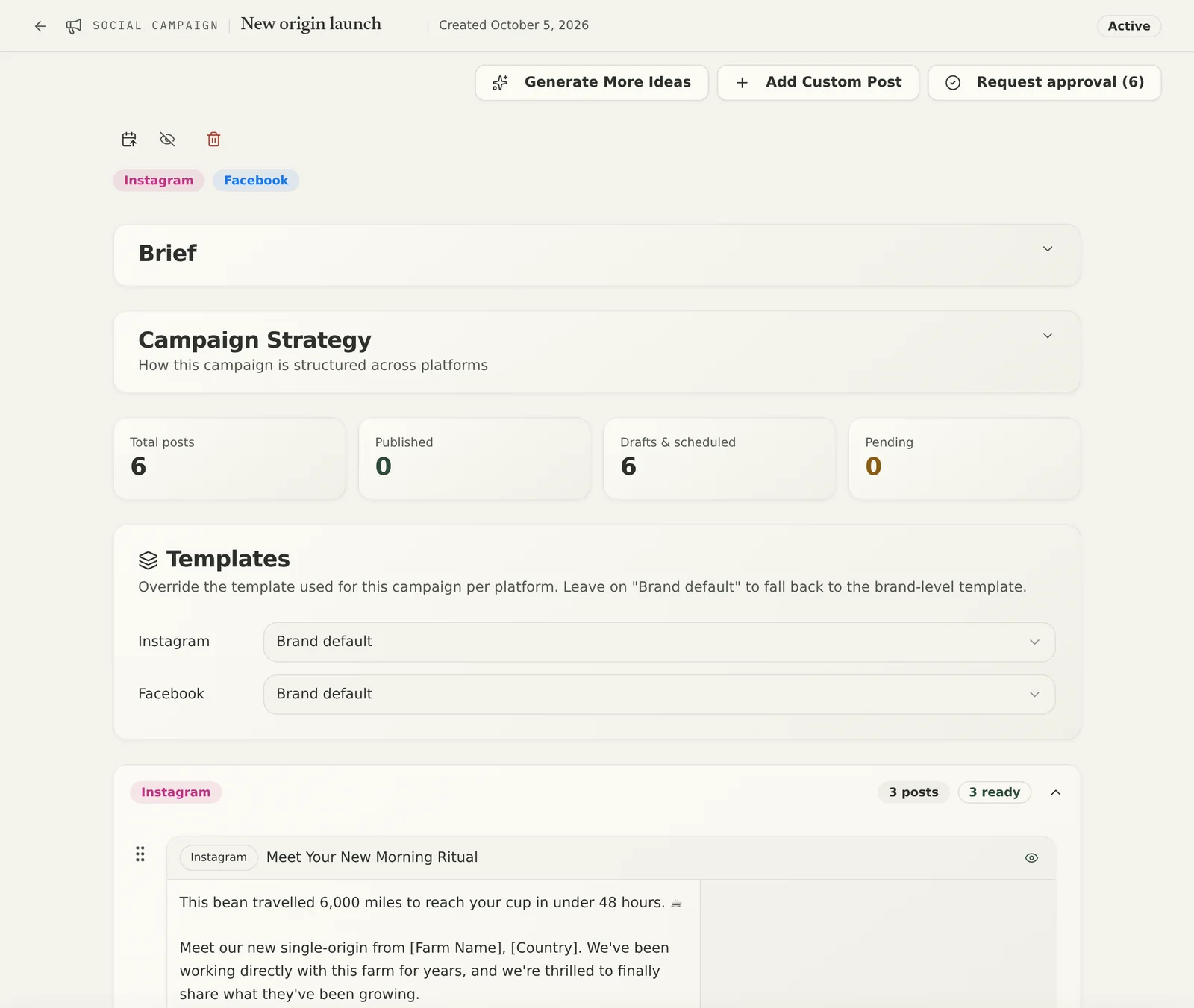Open the Instagram template dropdown
The width and height of the screenshot is (1194, 1008).
pyautogui.click(x=659, y=642)
